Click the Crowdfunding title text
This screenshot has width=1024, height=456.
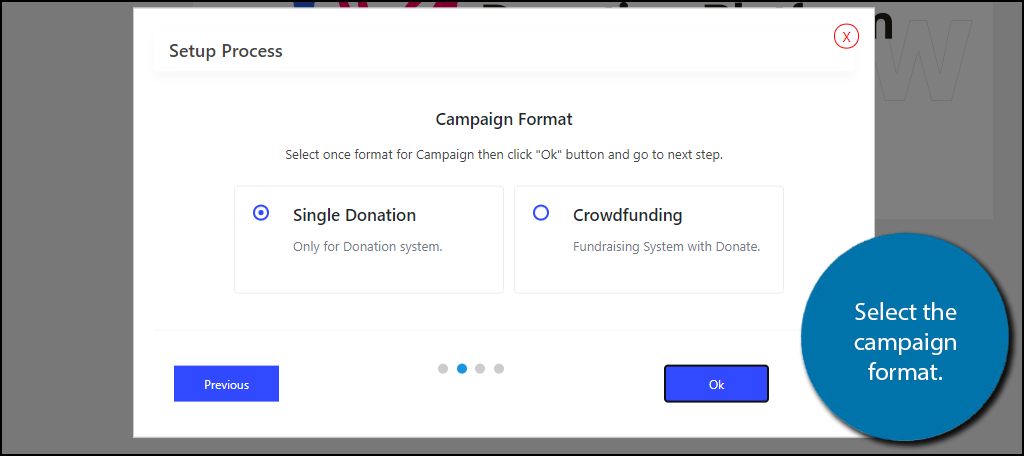coord(627,215)
